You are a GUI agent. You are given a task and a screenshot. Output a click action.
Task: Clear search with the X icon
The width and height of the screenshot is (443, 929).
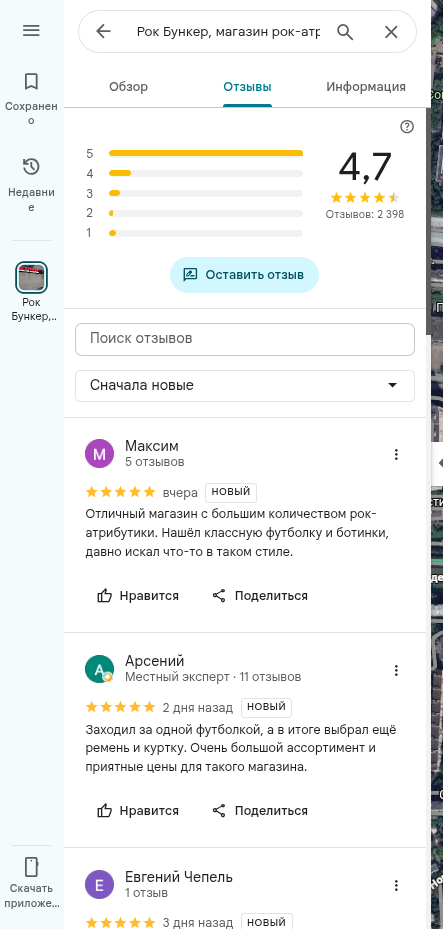(391, 31)
